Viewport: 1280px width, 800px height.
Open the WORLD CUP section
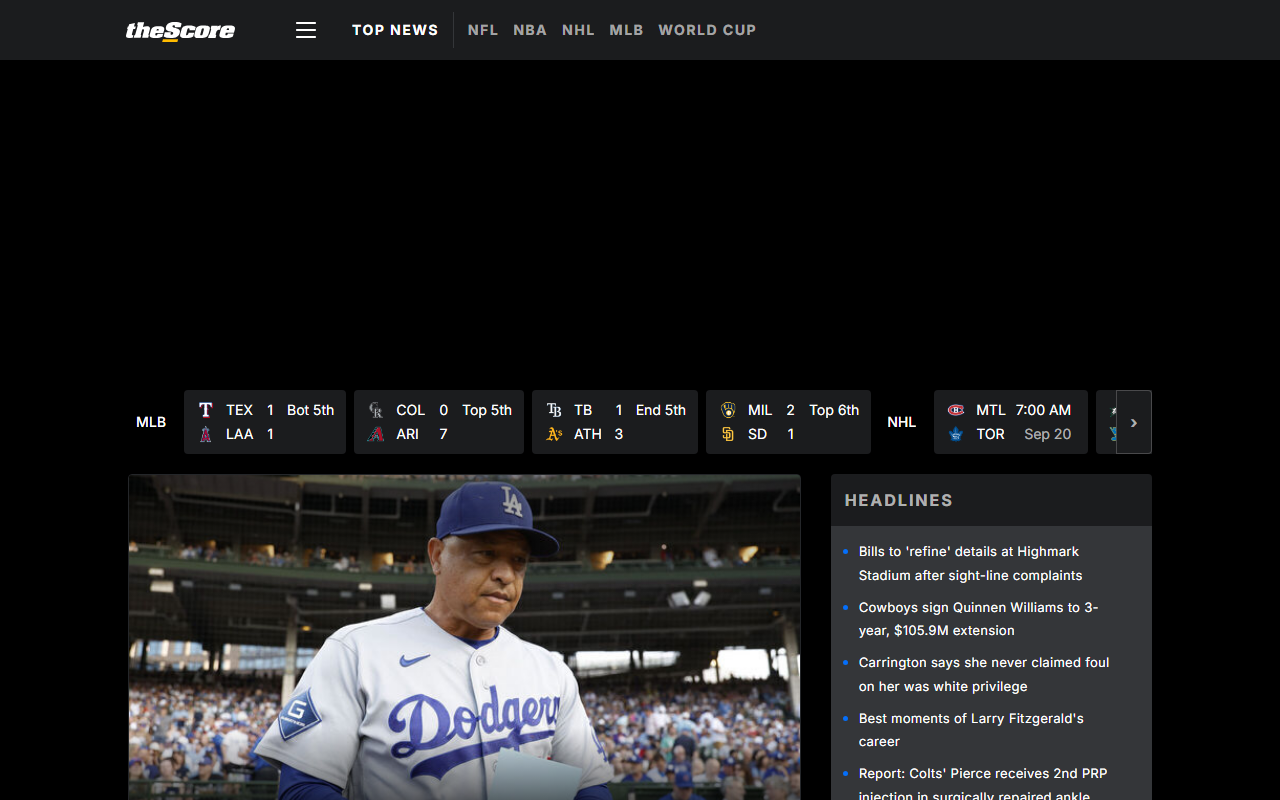(x=707, y=30)
